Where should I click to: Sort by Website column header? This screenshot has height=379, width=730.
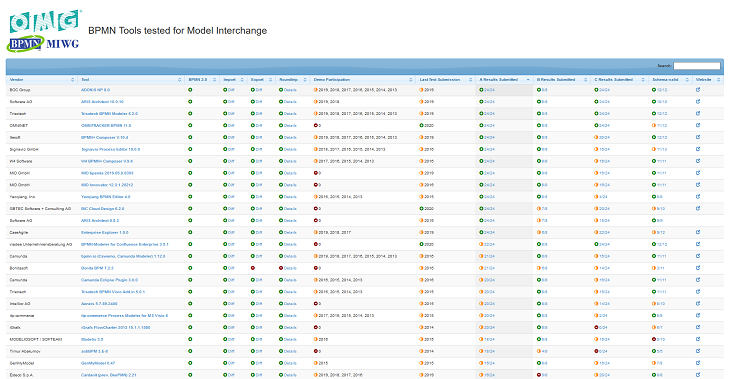pos(708,80)
